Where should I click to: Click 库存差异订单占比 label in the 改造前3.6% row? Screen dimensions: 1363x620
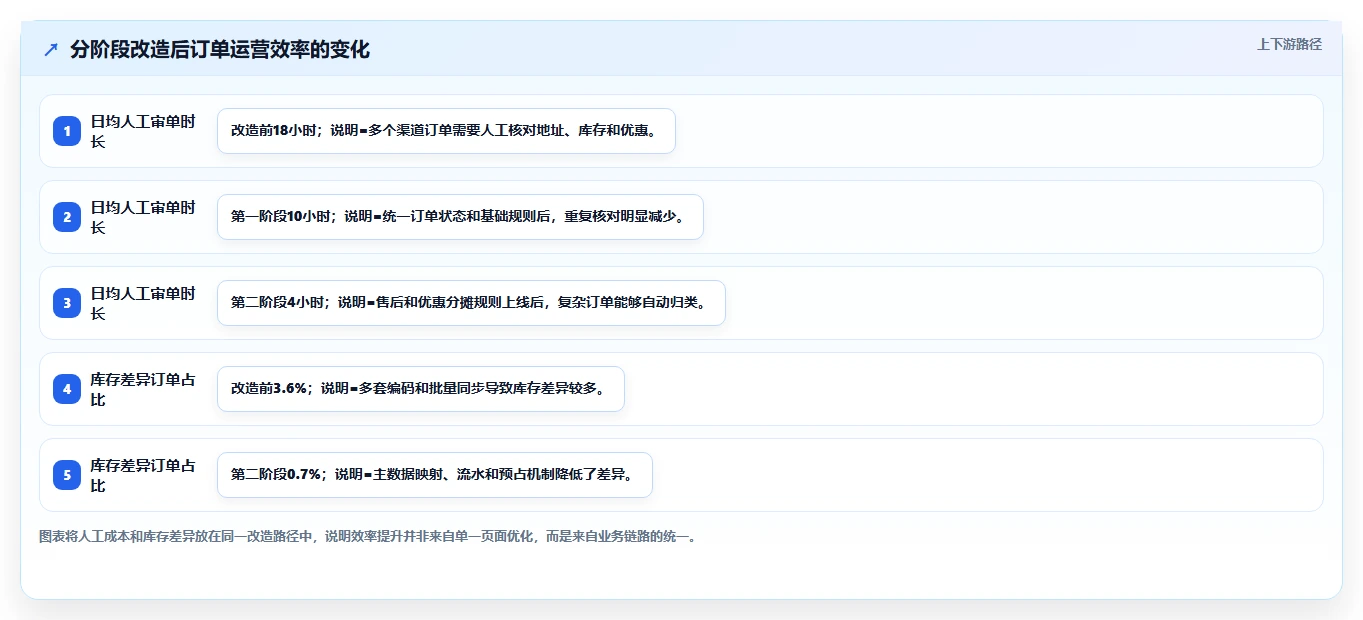point(143,389)
